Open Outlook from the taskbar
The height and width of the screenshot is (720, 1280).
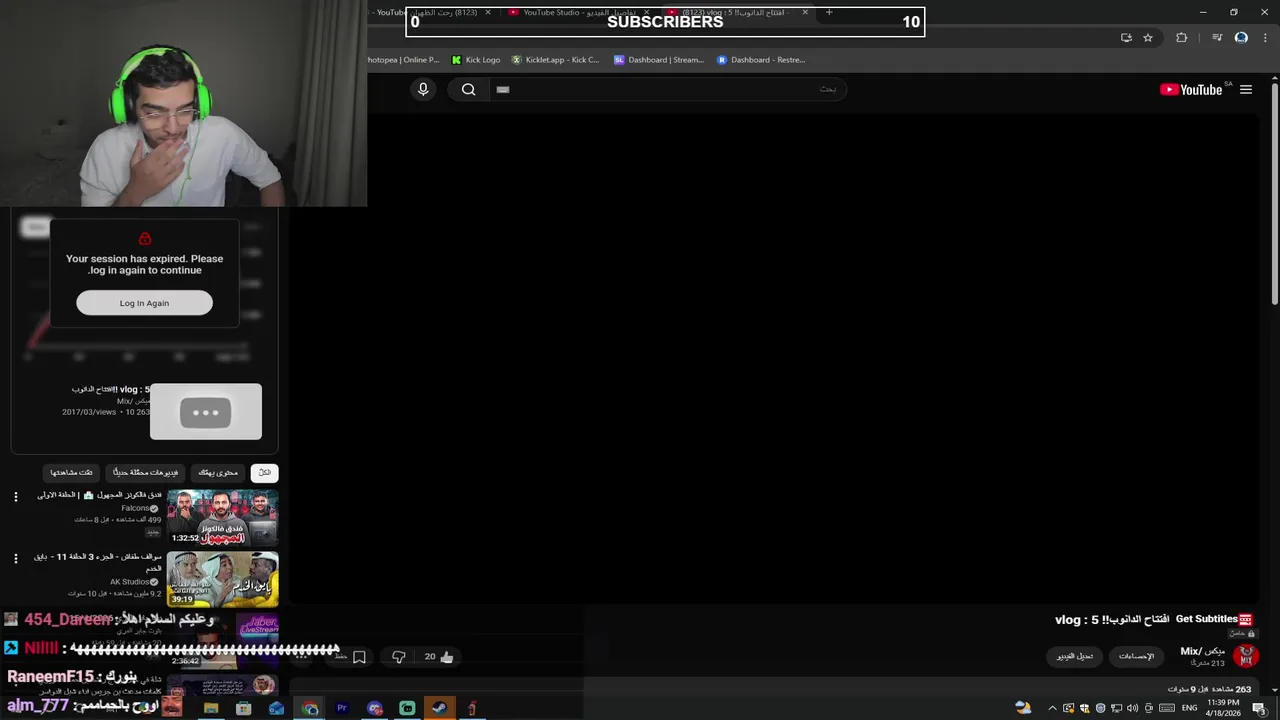277,708
